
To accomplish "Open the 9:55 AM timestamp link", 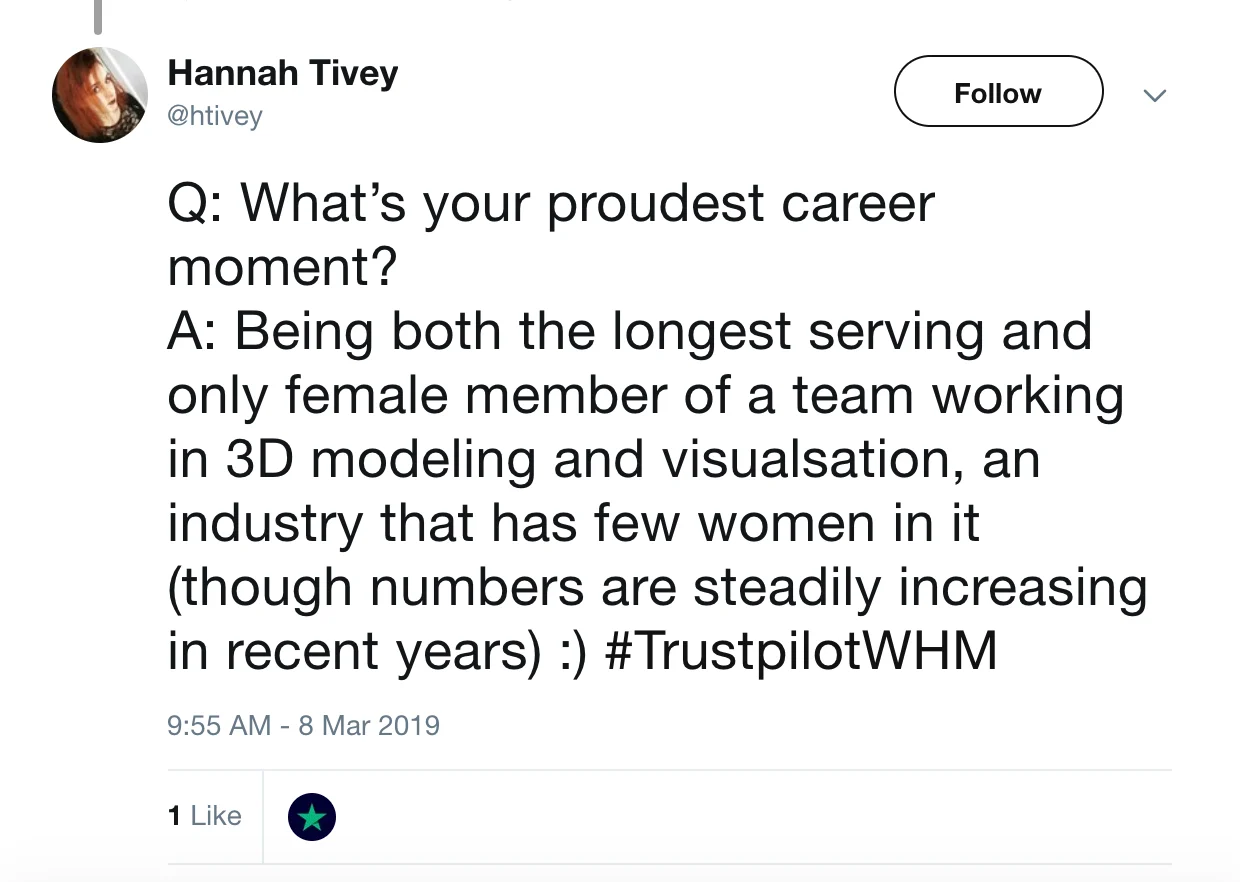I will [x=219, y=725].
